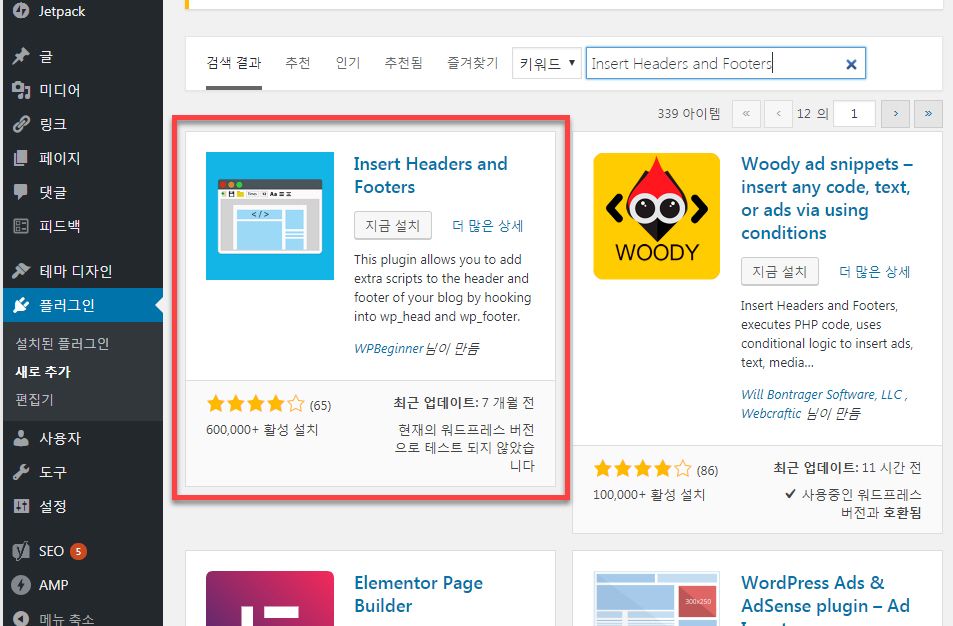Click the current page number field

pos(855,114)
